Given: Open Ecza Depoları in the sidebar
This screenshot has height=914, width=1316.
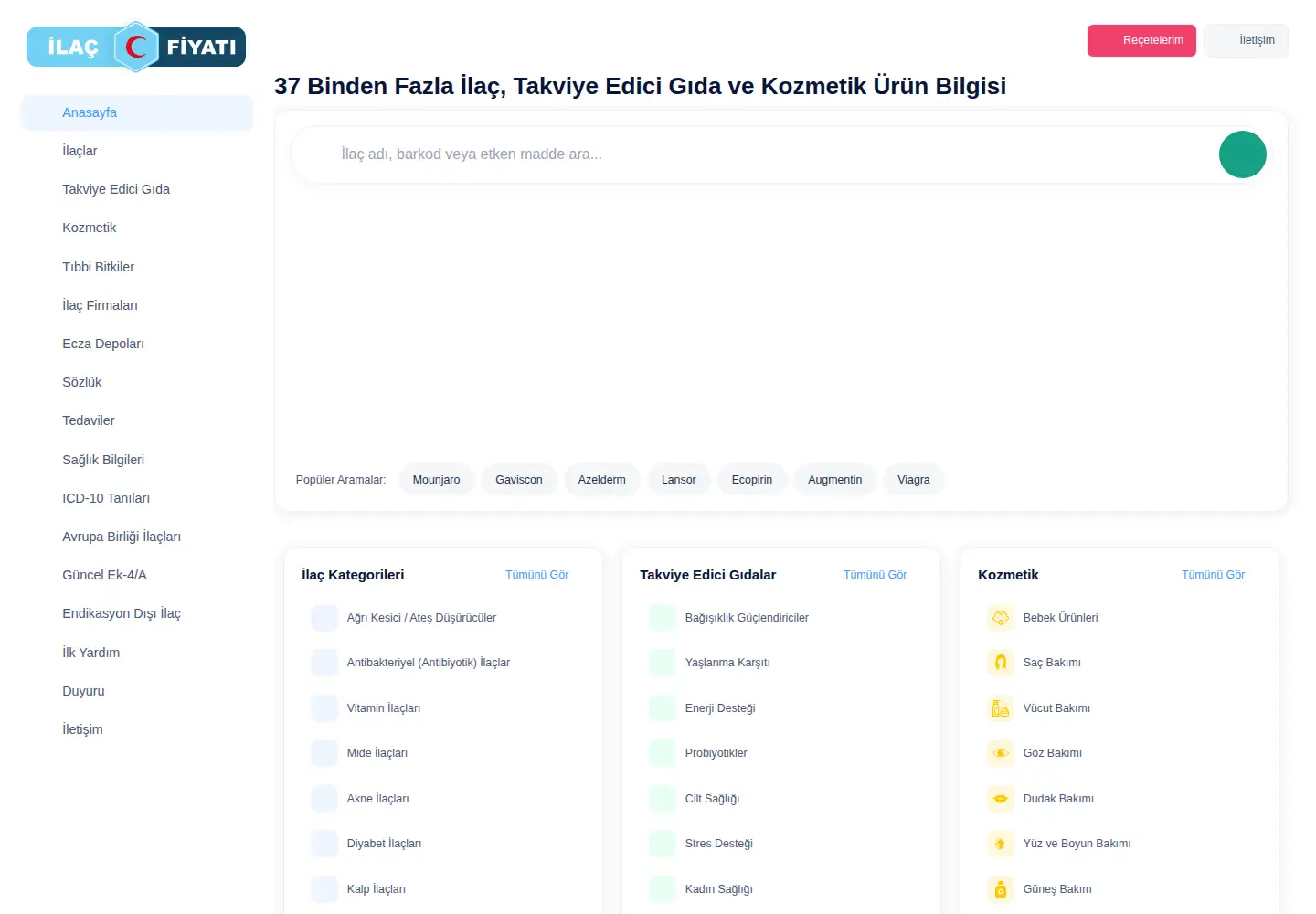Looking at the screenshot, I should pos(137,344).
